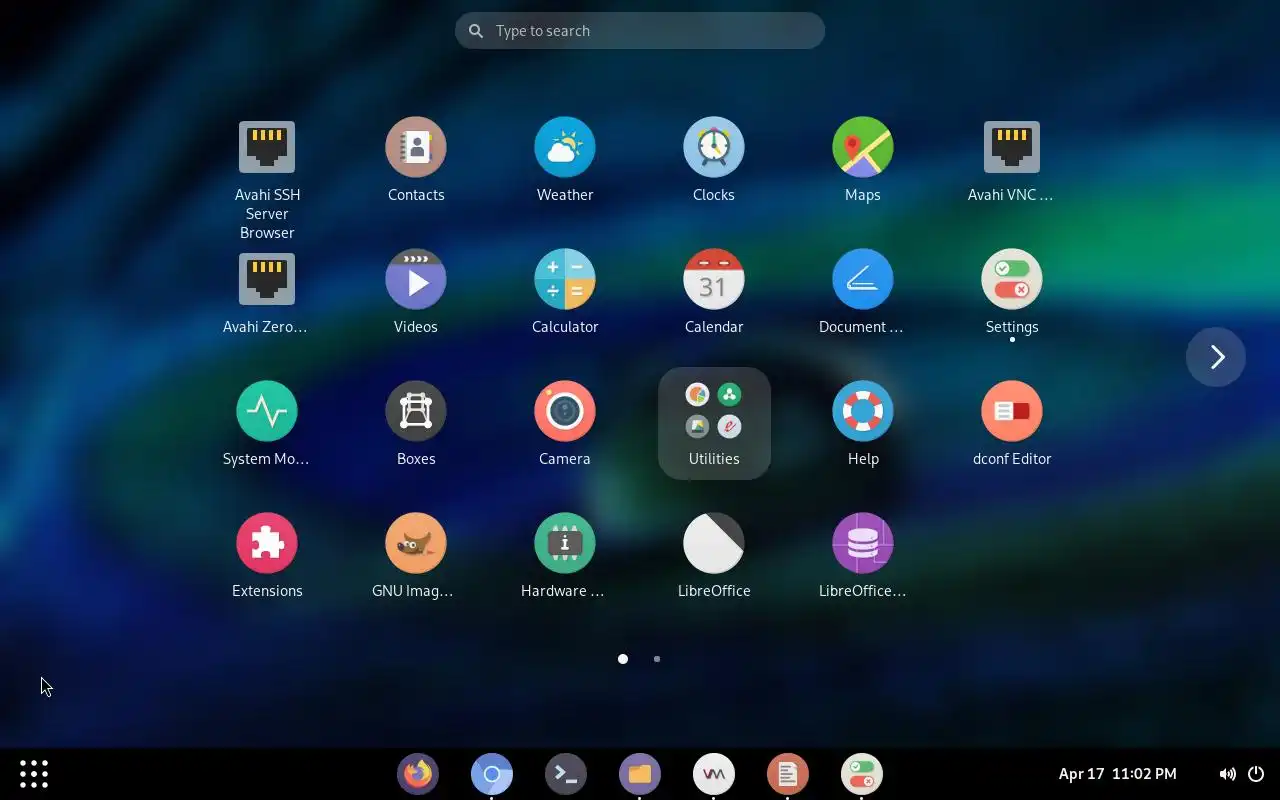Open Hardware info app
This screenshot has height=800, width=1280.
click(565, 543)
